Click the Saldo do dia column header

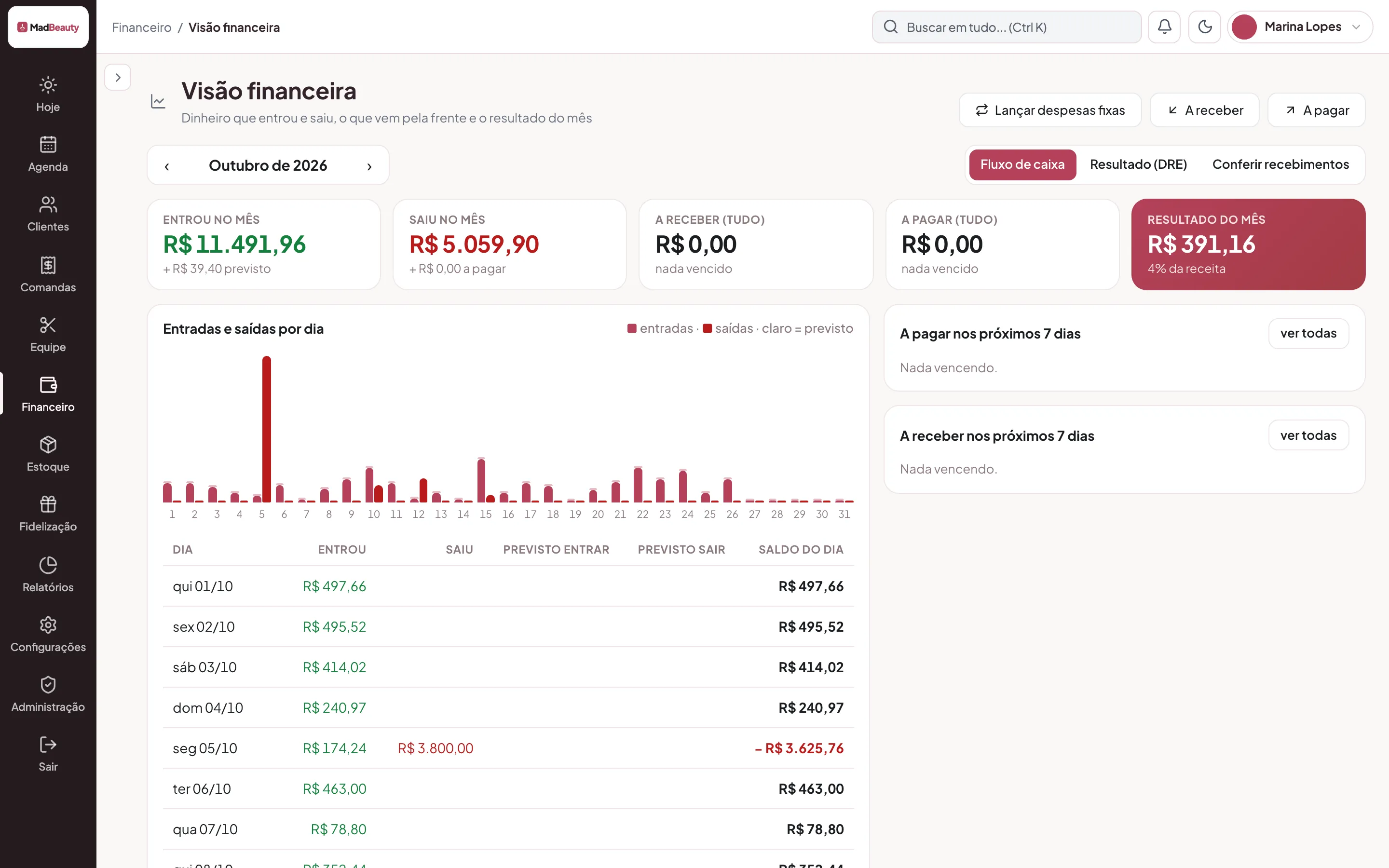pos(801,550)
